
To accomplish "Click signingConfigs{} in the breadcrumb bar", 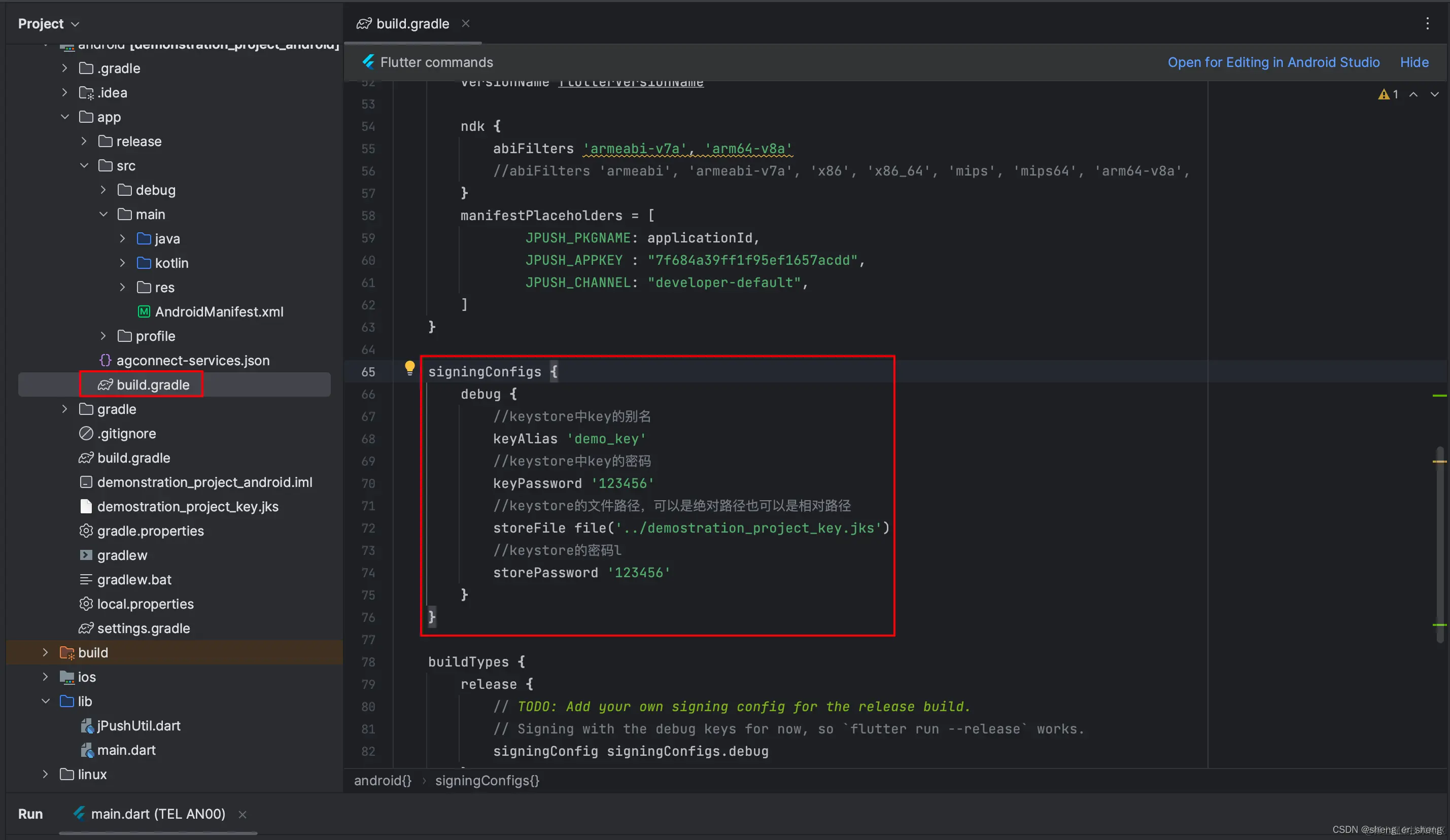I will 487,780.
